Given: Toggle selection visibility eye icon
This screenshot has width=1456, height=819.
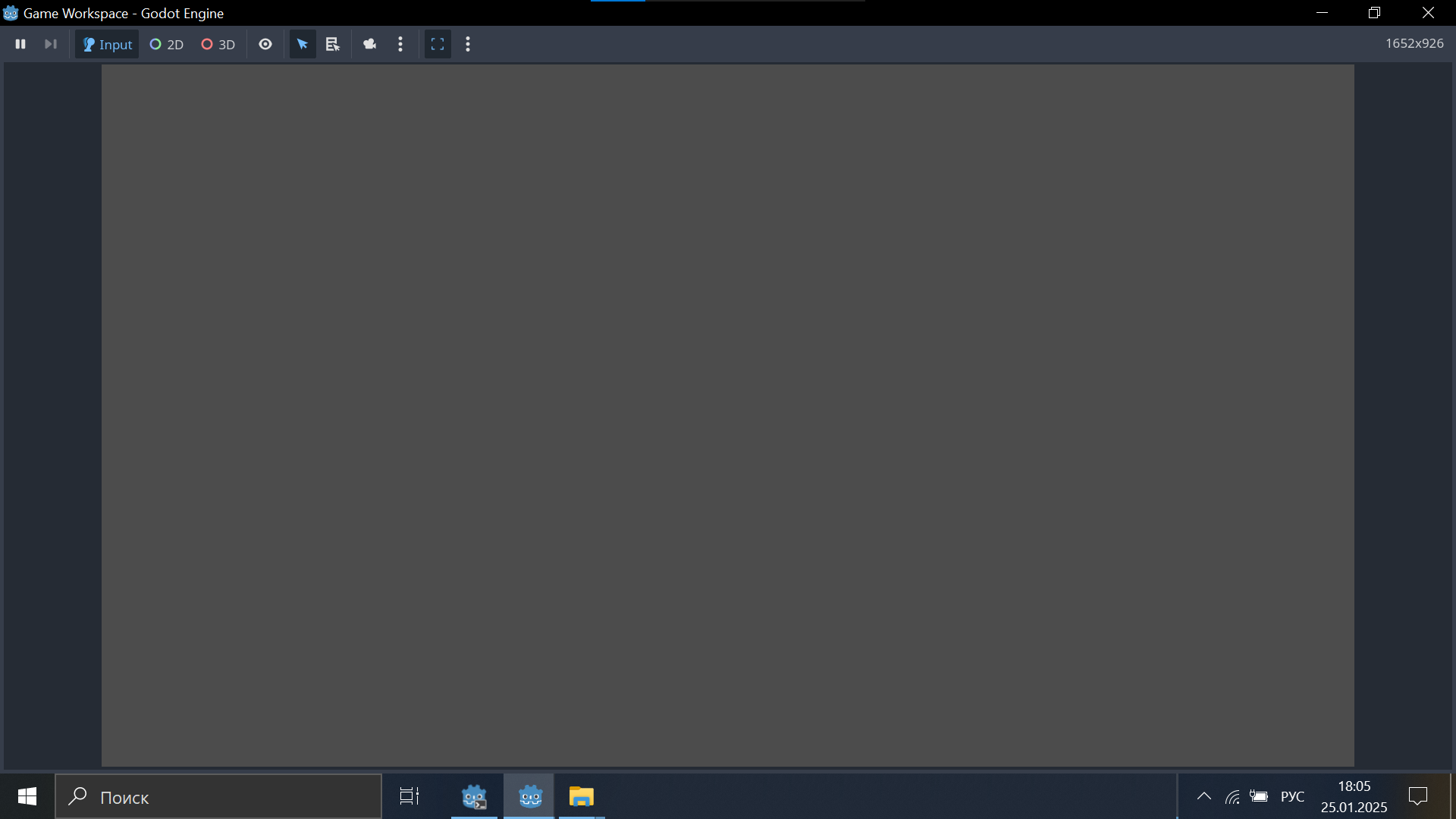Looking at the screenshot, I should (x=265, y=44).
